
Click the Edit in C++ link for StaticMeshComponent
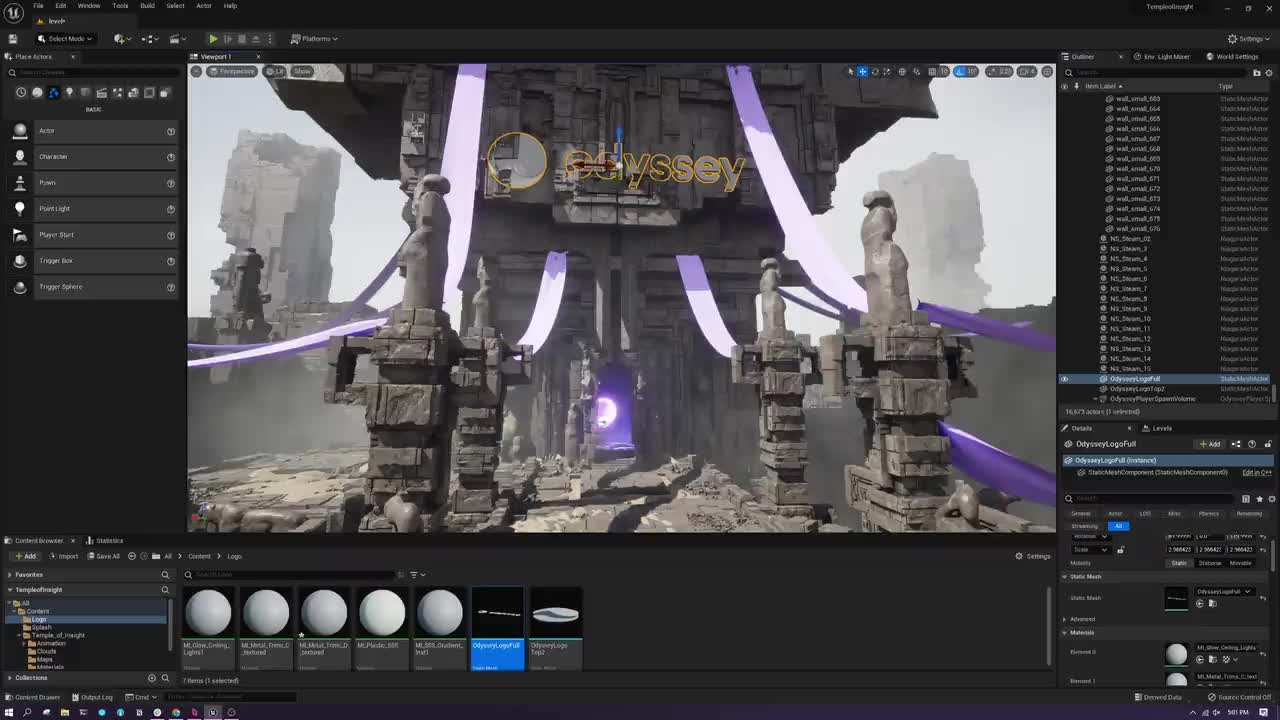[x=1256, y=473]
